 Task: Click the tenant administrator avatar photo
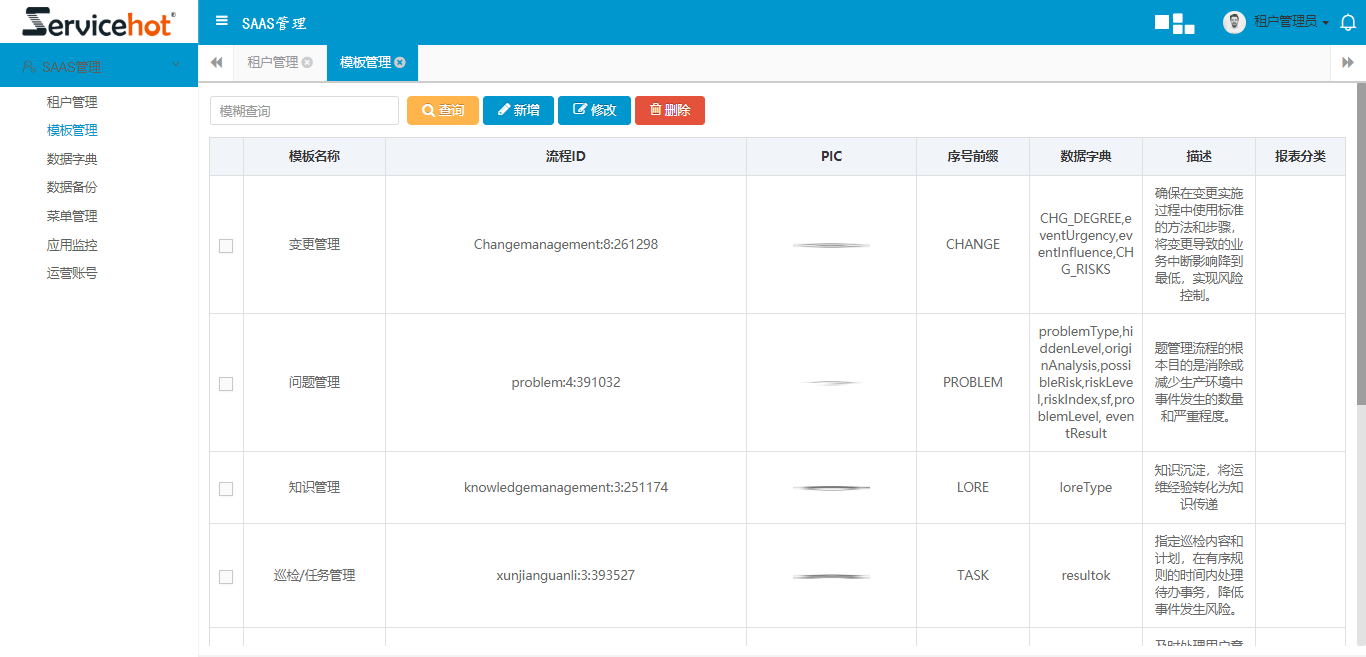coord(1234,21)
